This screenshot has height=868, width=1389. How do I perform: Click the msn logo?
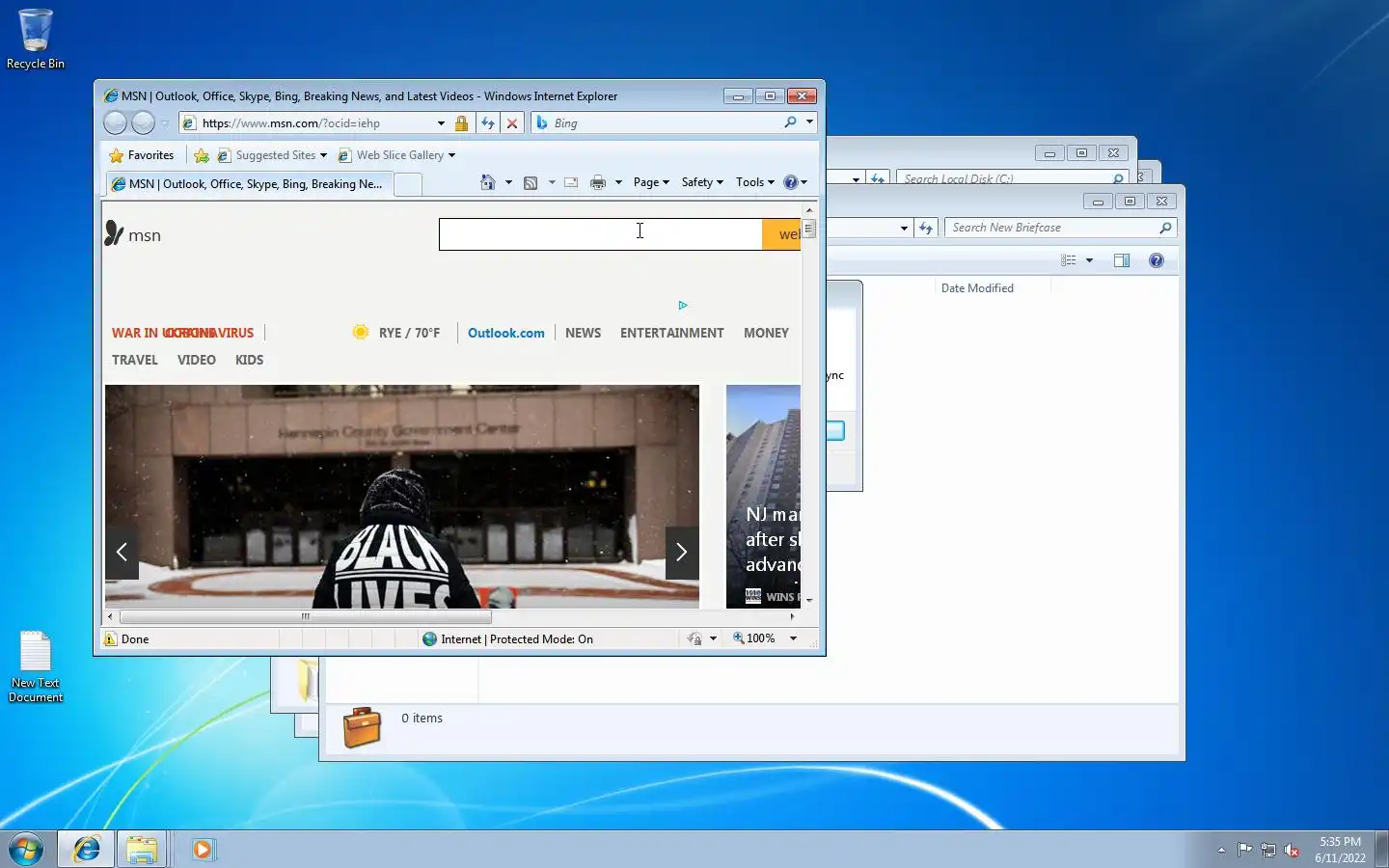[133, 234]
